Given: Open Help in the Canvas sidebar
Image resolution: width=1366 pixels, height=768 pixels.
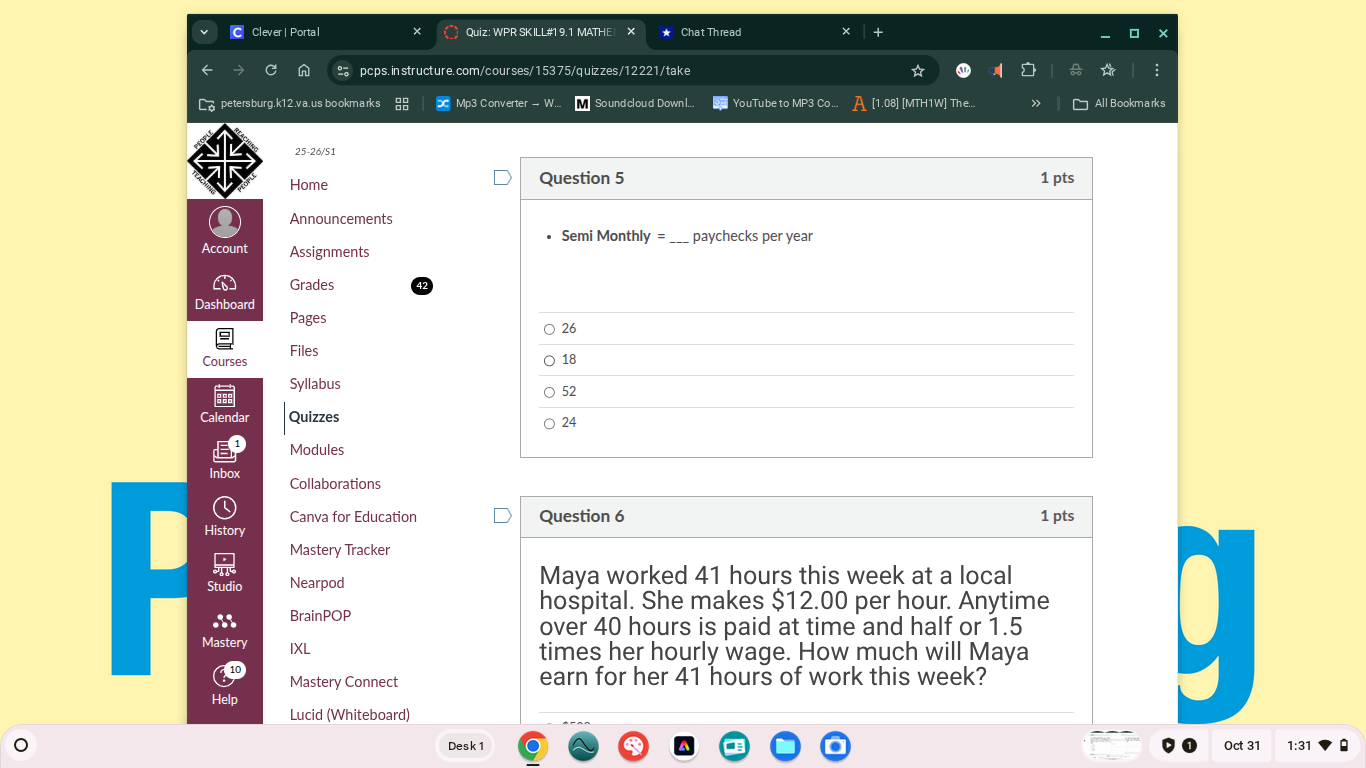Looking at the screenshot, I should pos(224,686).
